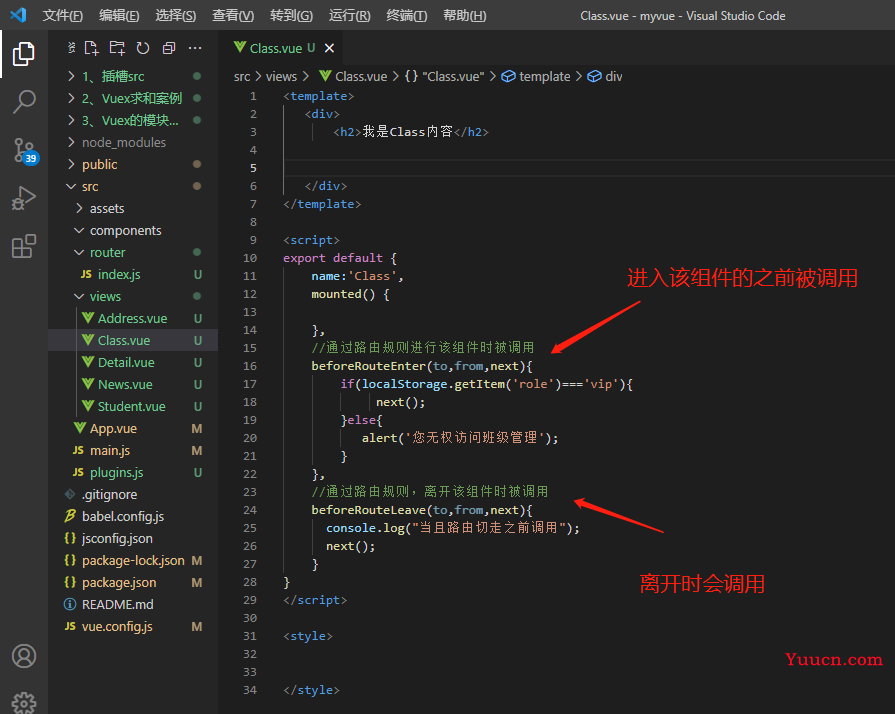Viewport: 895px width, 714px height.
Task: Open main.js file
Action: point(133,450)
